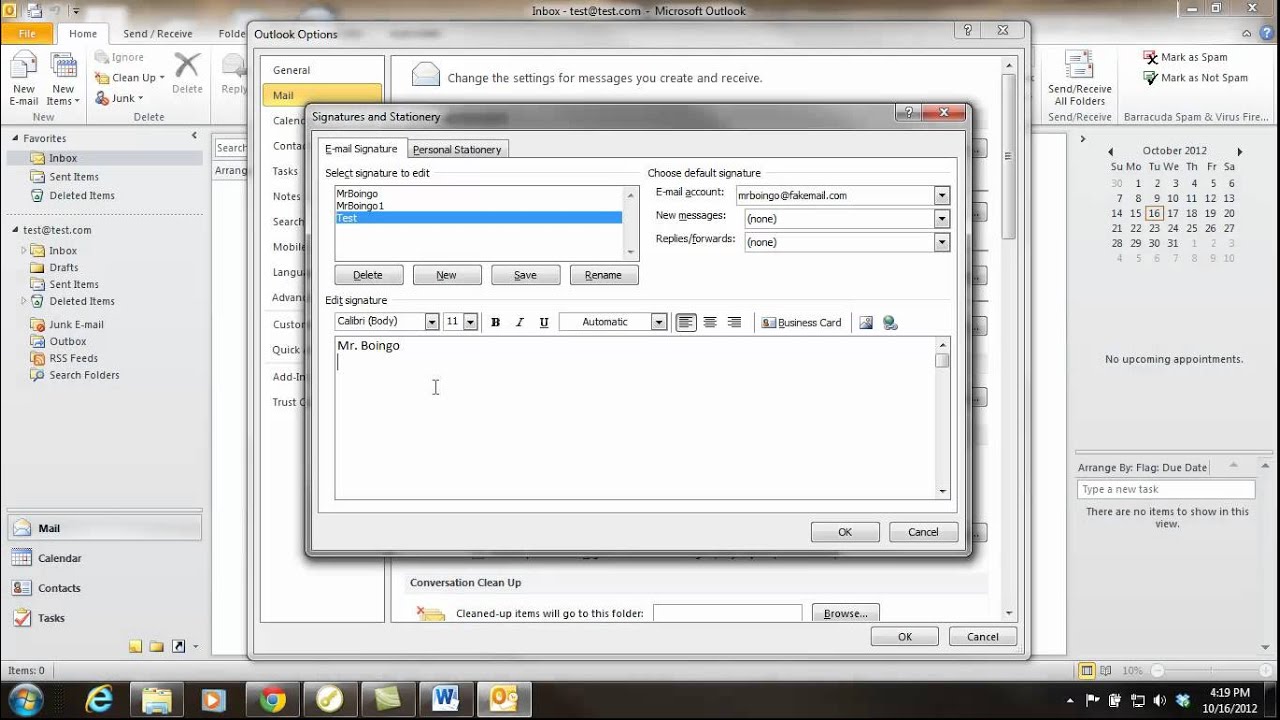Open Internet Explorer from taskbar
Screen dimensions: 1280x720
pos(99,699)
